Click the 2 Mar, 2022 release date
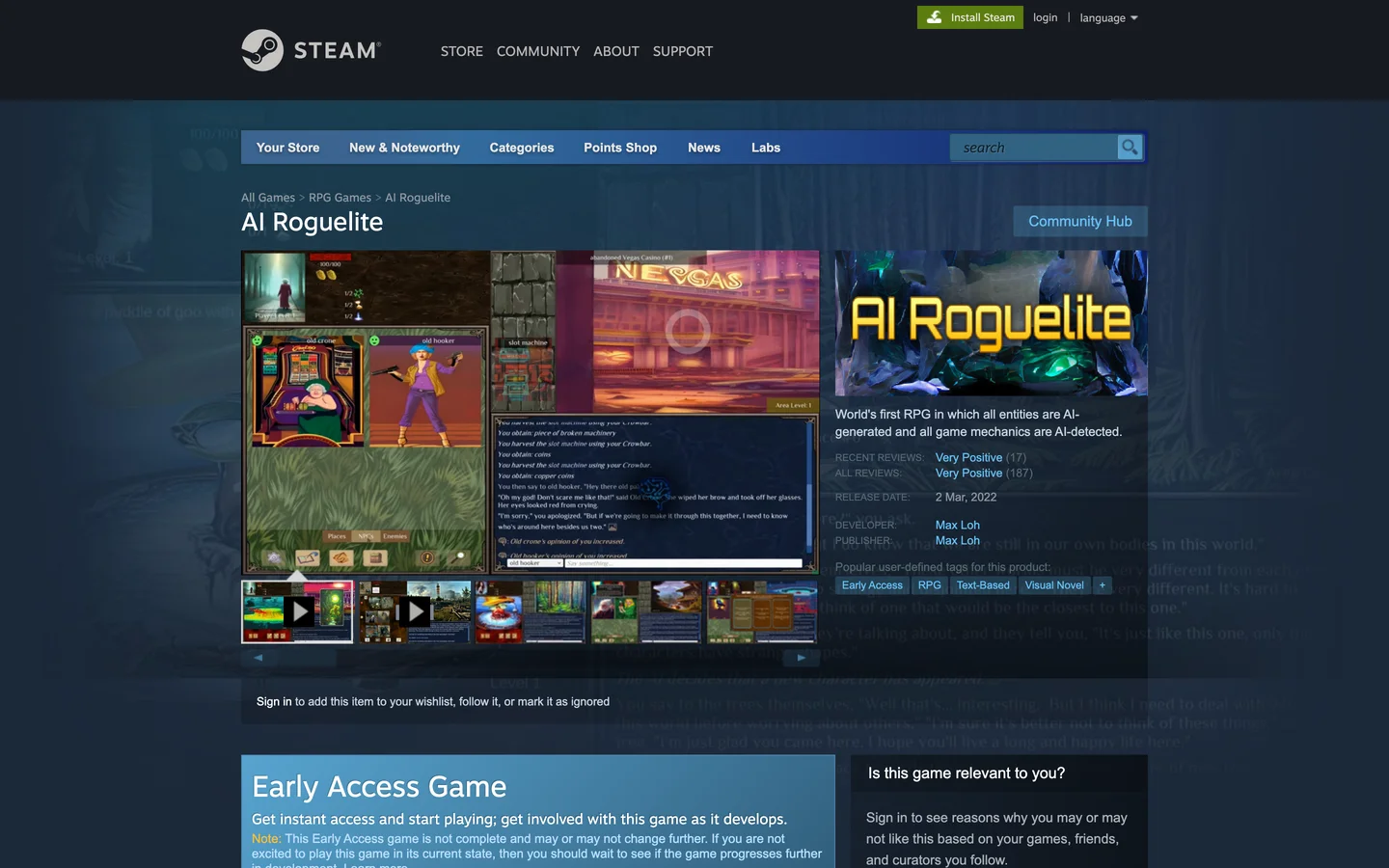Viewport: 1389px width, 868px height. click(x=966, y=497)
